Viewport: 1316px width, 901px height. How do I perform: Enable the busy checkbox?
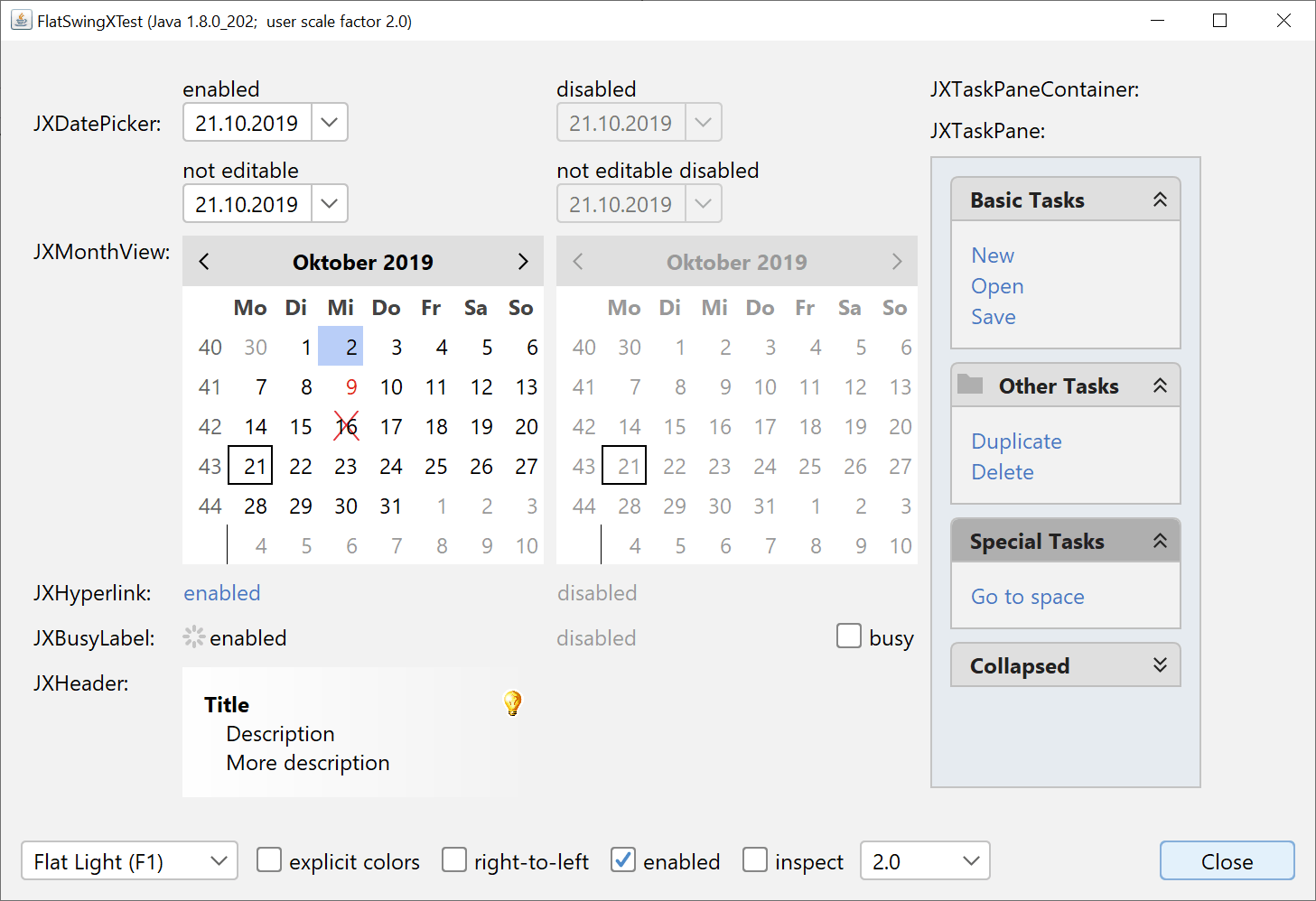click(849, 636)
